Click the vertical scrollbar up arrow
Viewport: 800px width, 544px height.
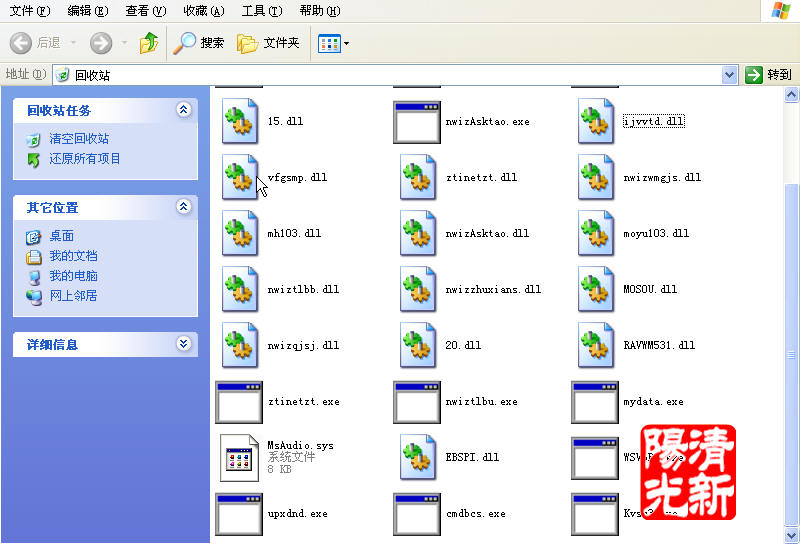(791, 94)
